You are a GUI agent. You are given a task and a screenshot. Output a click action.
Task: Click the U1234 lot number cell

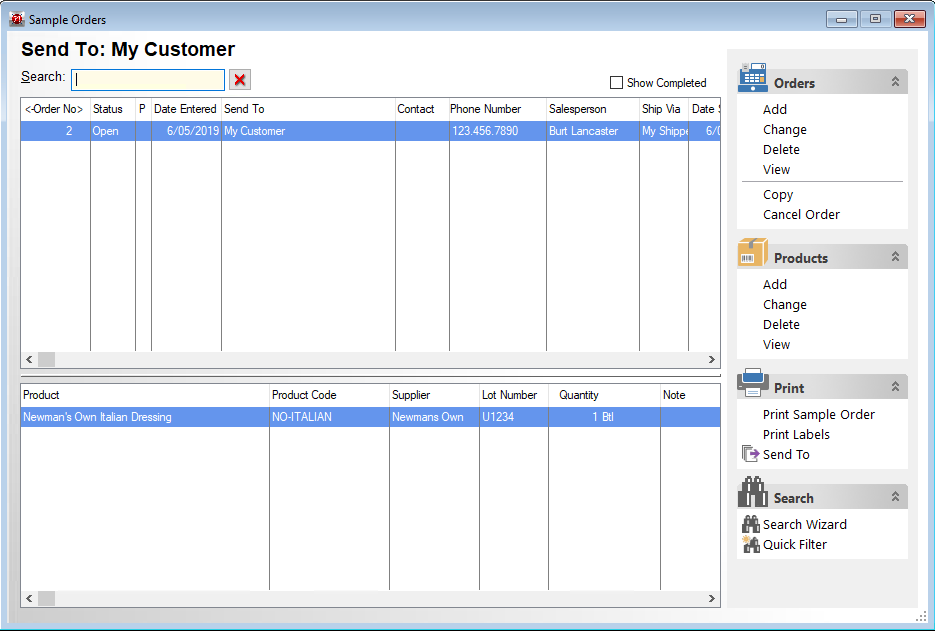click(x=513, y=417)
